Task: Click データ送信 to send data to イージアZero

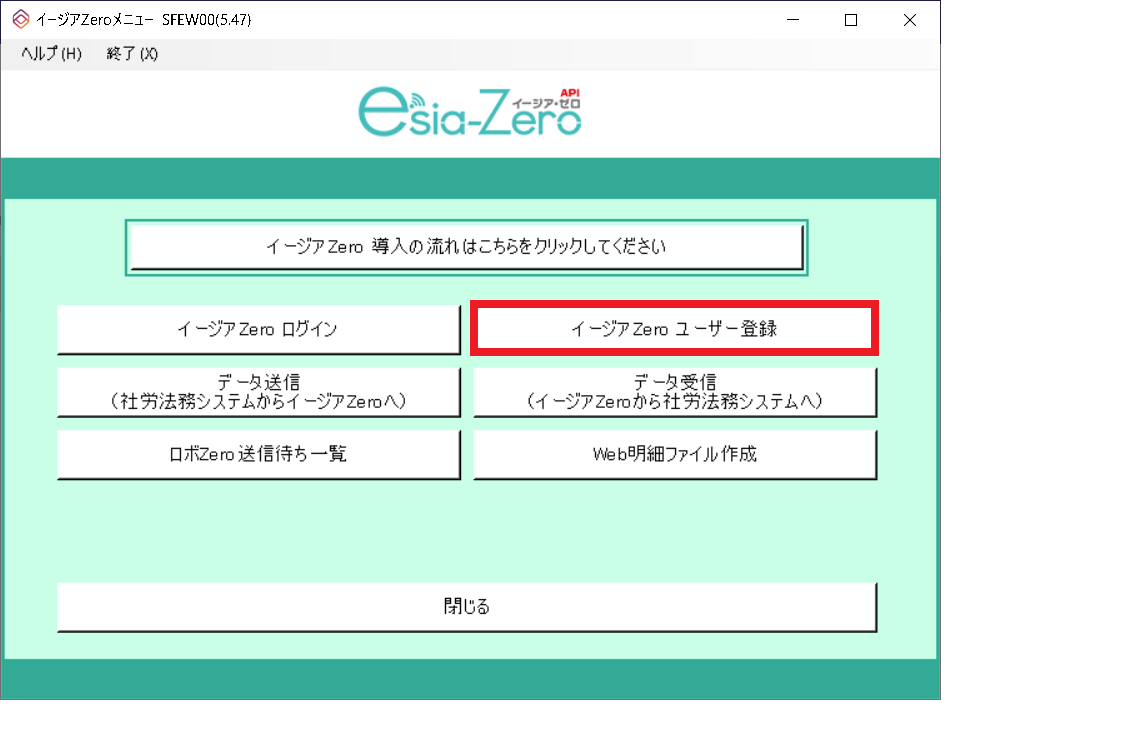Action: 258,392
